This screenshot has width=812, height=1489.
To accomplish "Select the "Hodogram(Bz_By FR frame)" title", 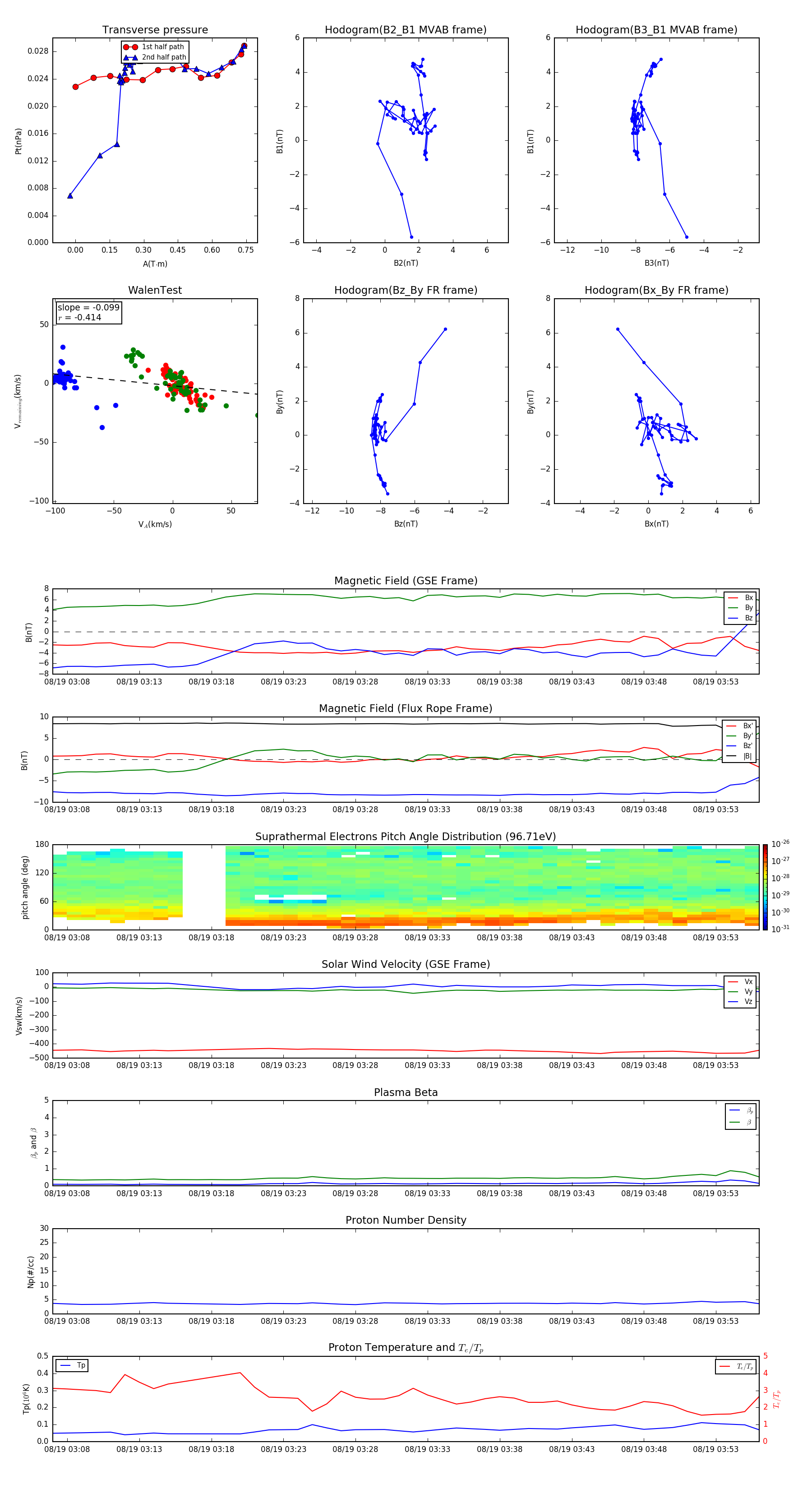I will point(406,290).
